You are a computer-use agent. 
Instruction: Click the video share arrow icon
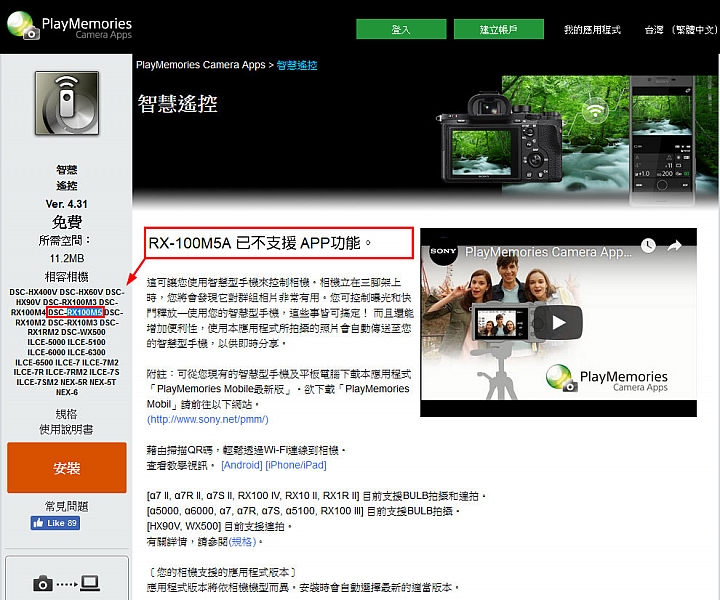(x=674, y=246)
